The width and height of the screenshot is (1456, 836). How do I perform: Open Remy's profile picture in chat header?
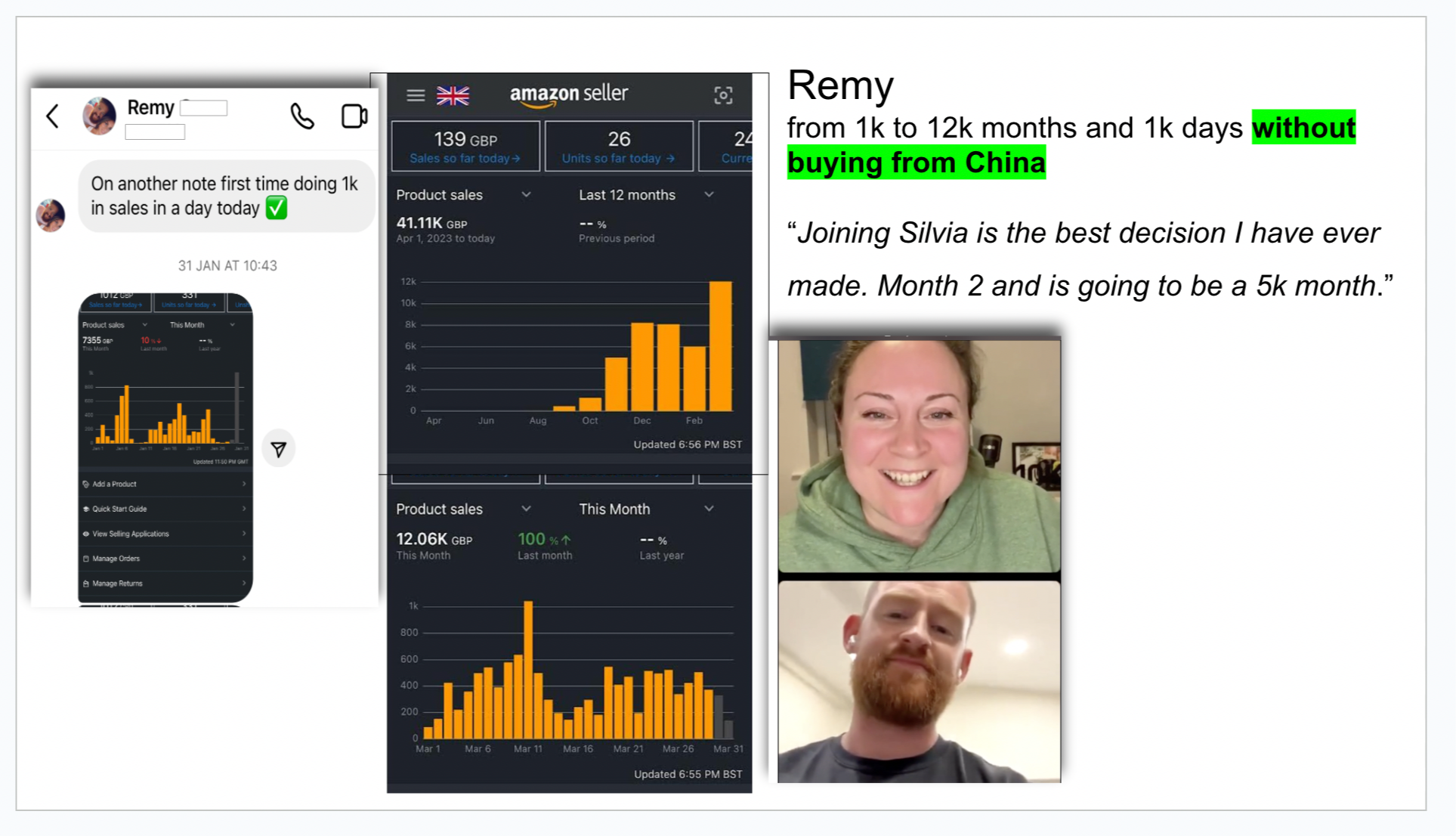click(x=99, y=116)
